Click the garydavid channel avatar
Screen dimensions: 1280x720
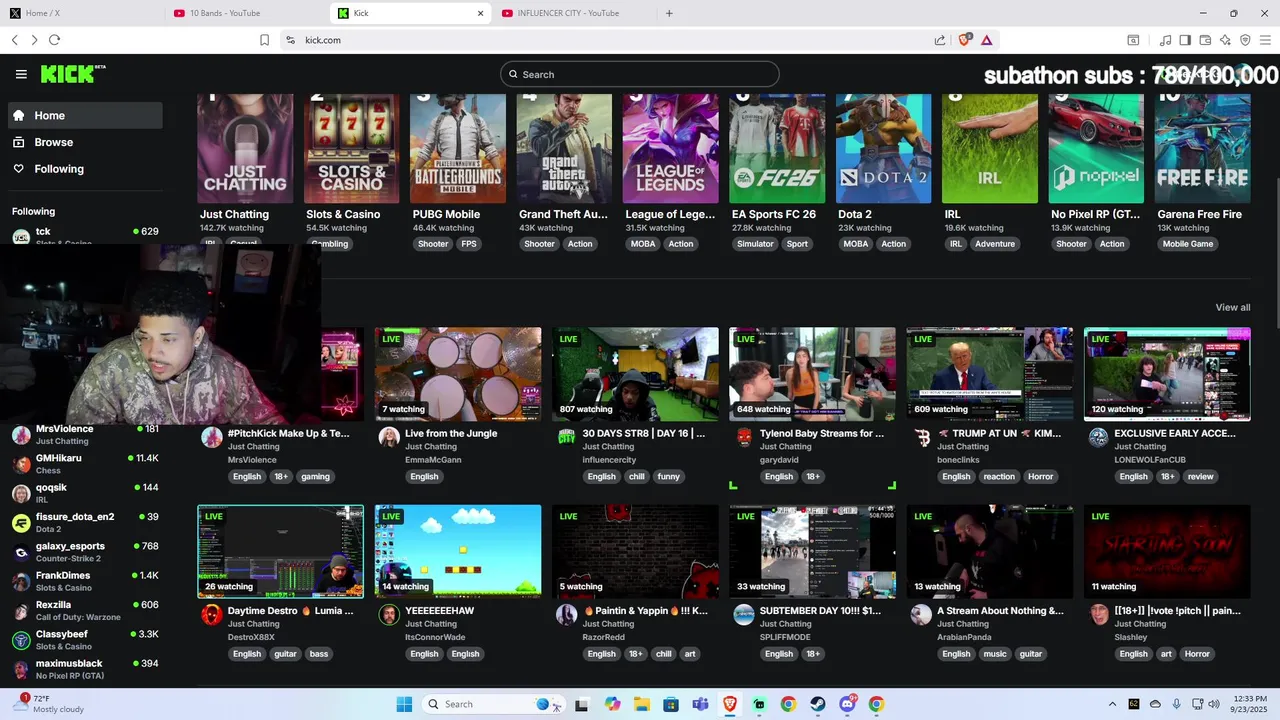(x=744, y=437)
